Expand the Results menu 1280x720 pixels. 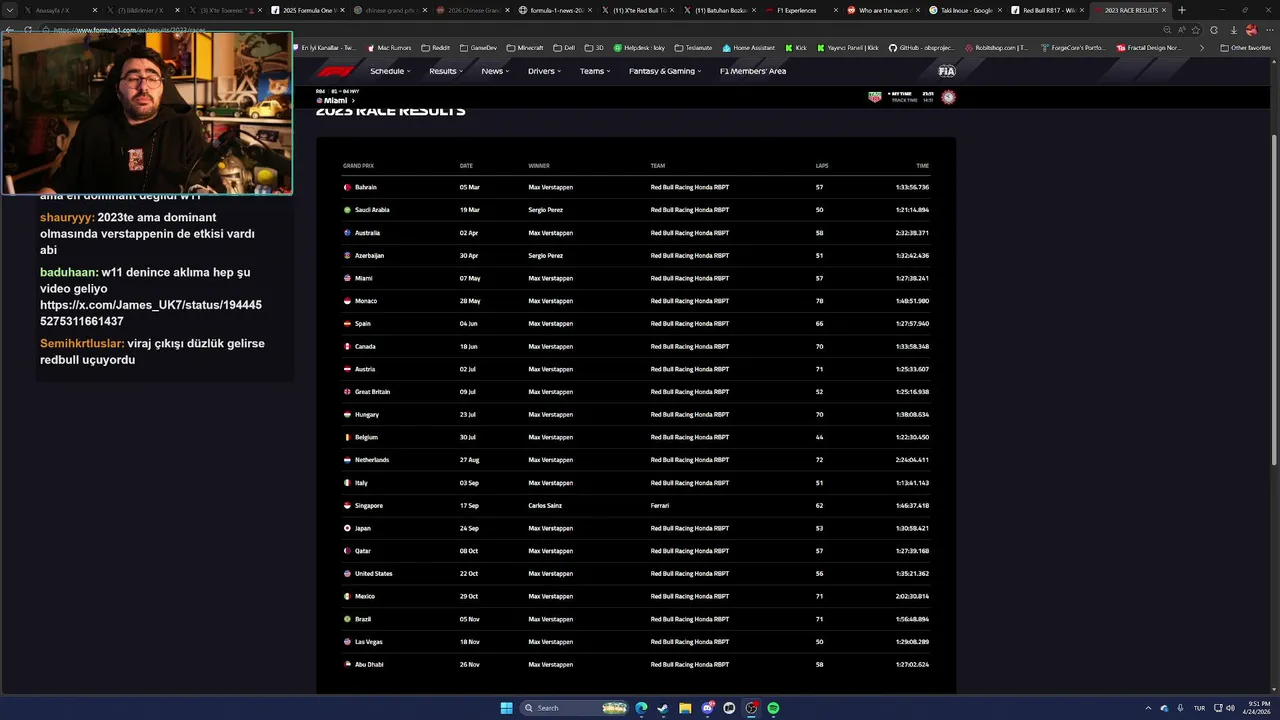click(446, 71)
